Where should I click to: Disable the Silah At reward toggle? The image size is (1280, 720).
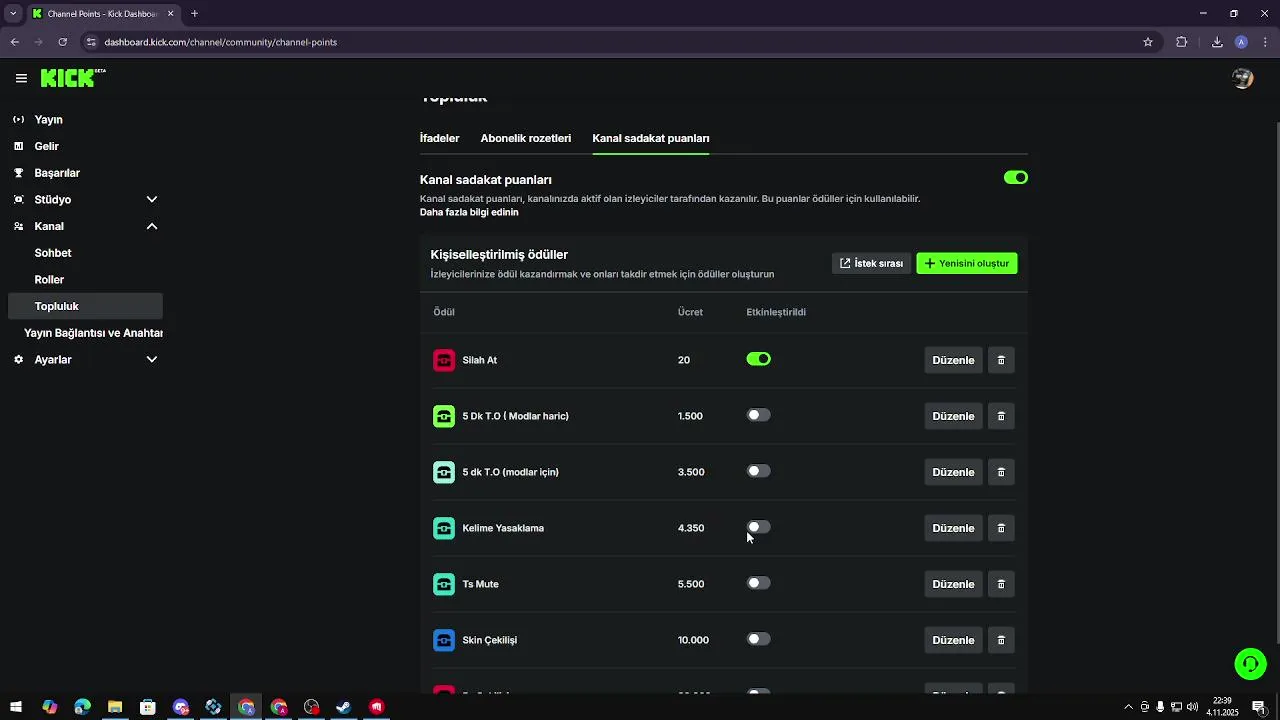coord(758,359)
